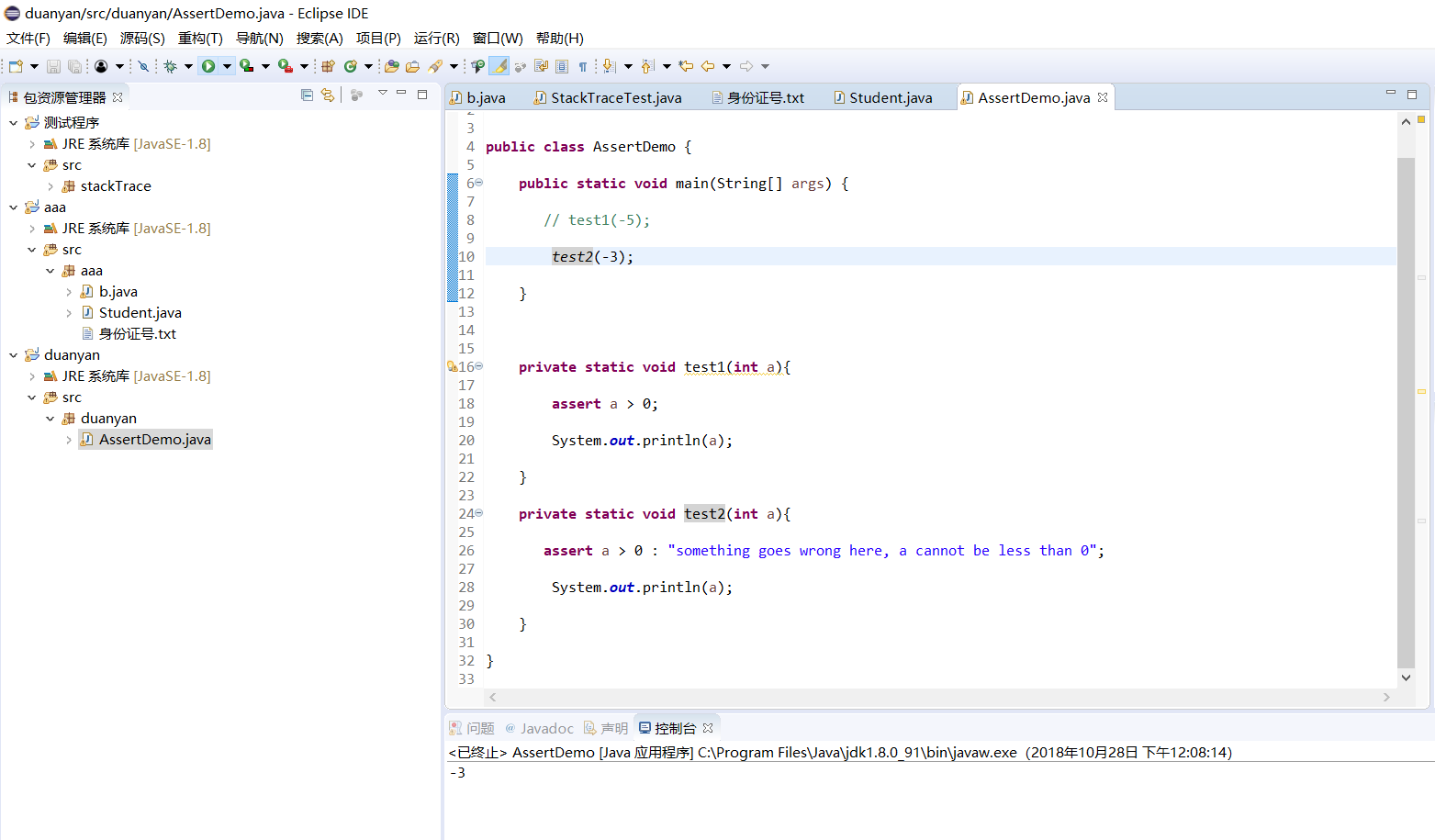Toggle Show Whitespace Characters pilcrow button
This screenshot has height=840, width=1435.
[x=582, y=66]
